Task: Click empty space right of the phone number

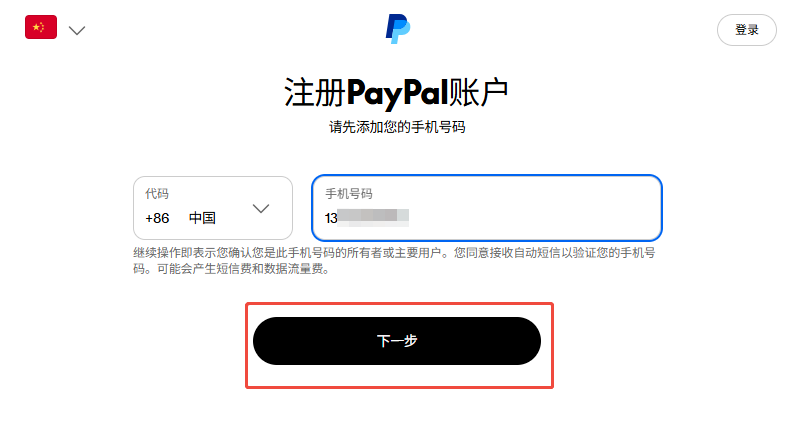Action: click(533, 218)
